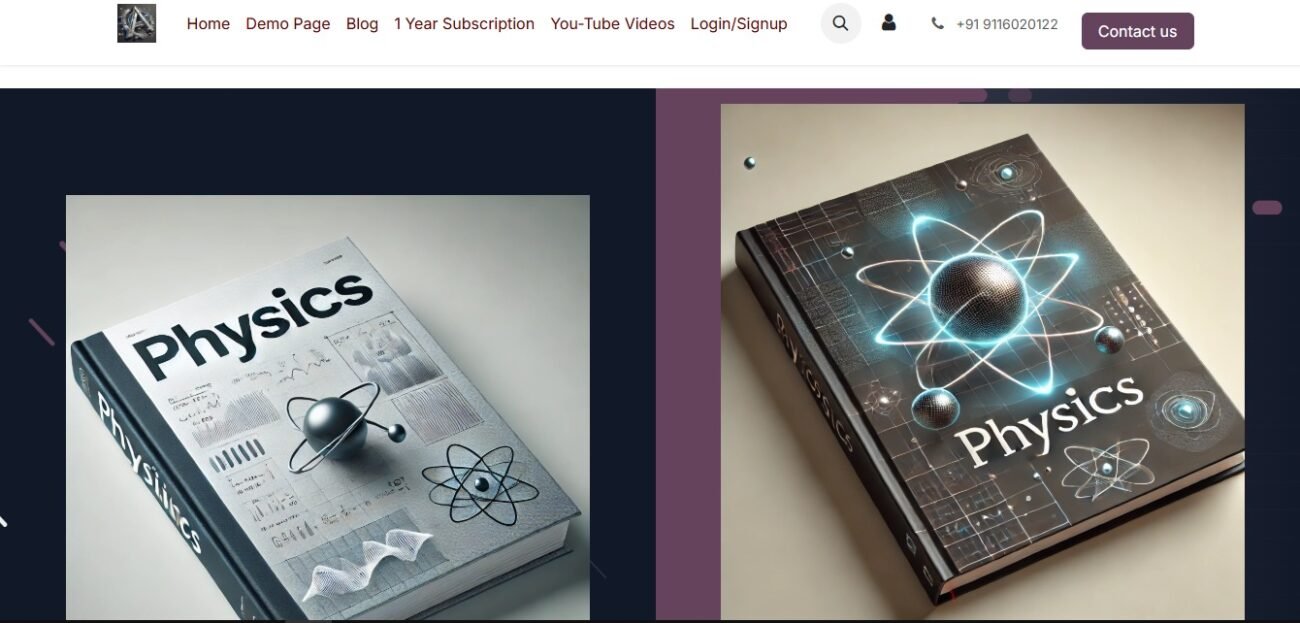The image size is (1300, 623).
Task: Open the Login/Signup link
Action: (x=739, y=24)
